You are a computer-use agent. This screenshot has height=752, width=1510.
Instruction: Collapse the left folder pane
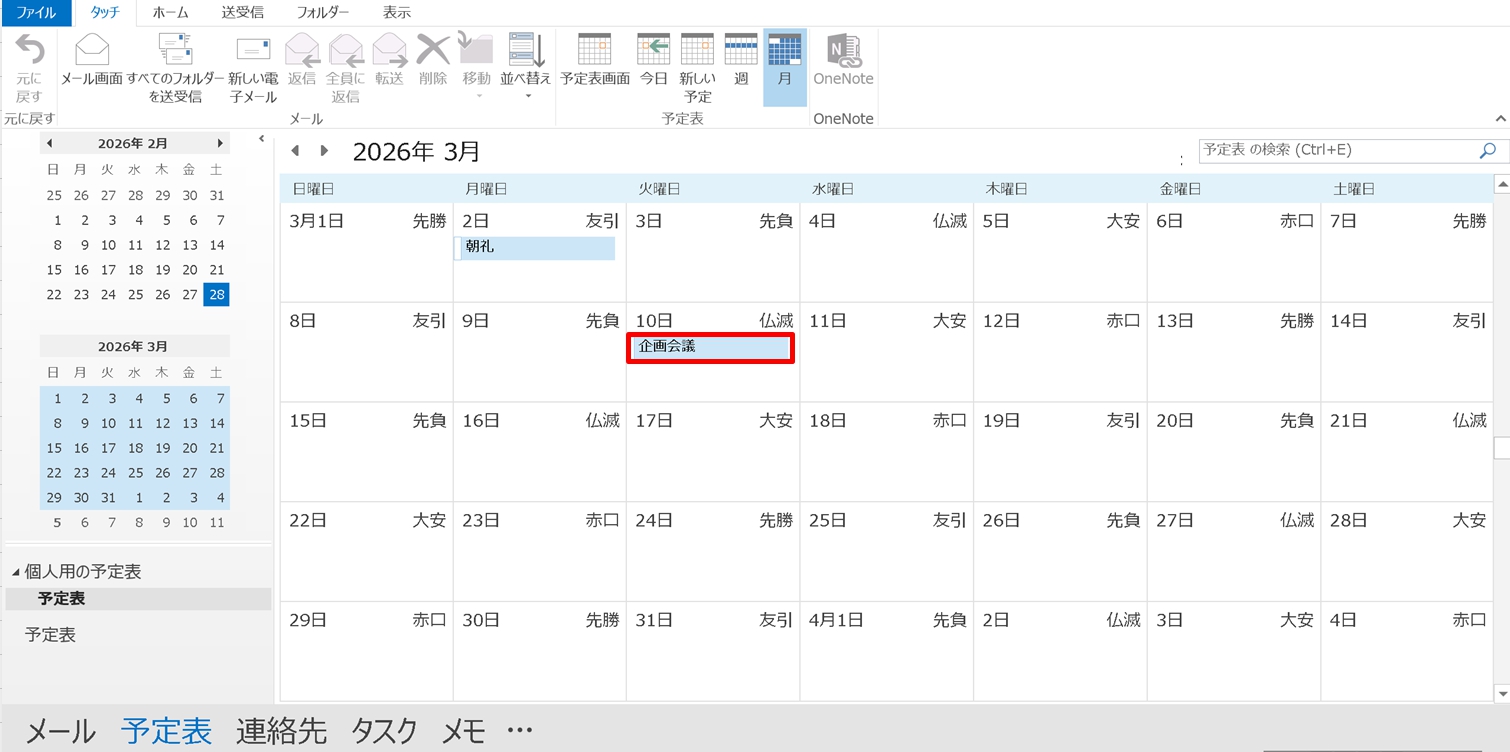tap(261, 139)
